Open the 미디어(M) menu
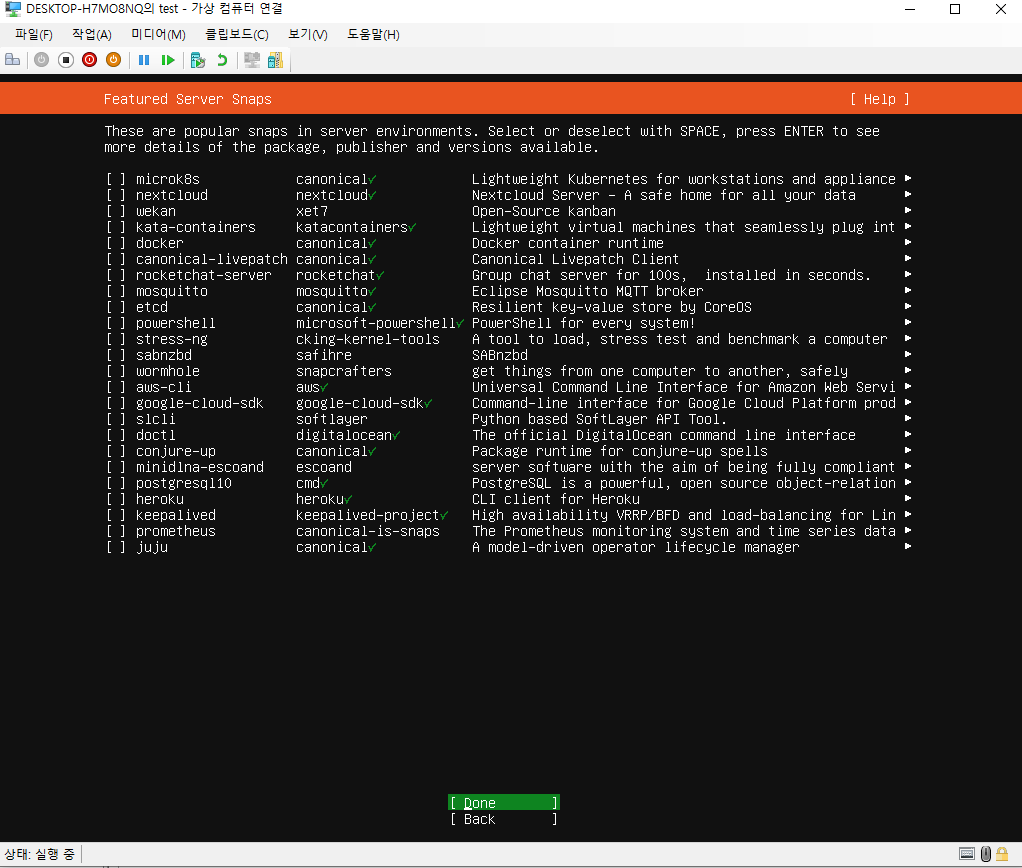The height and width of the screenshot is (868, 1022). [158, 35]
